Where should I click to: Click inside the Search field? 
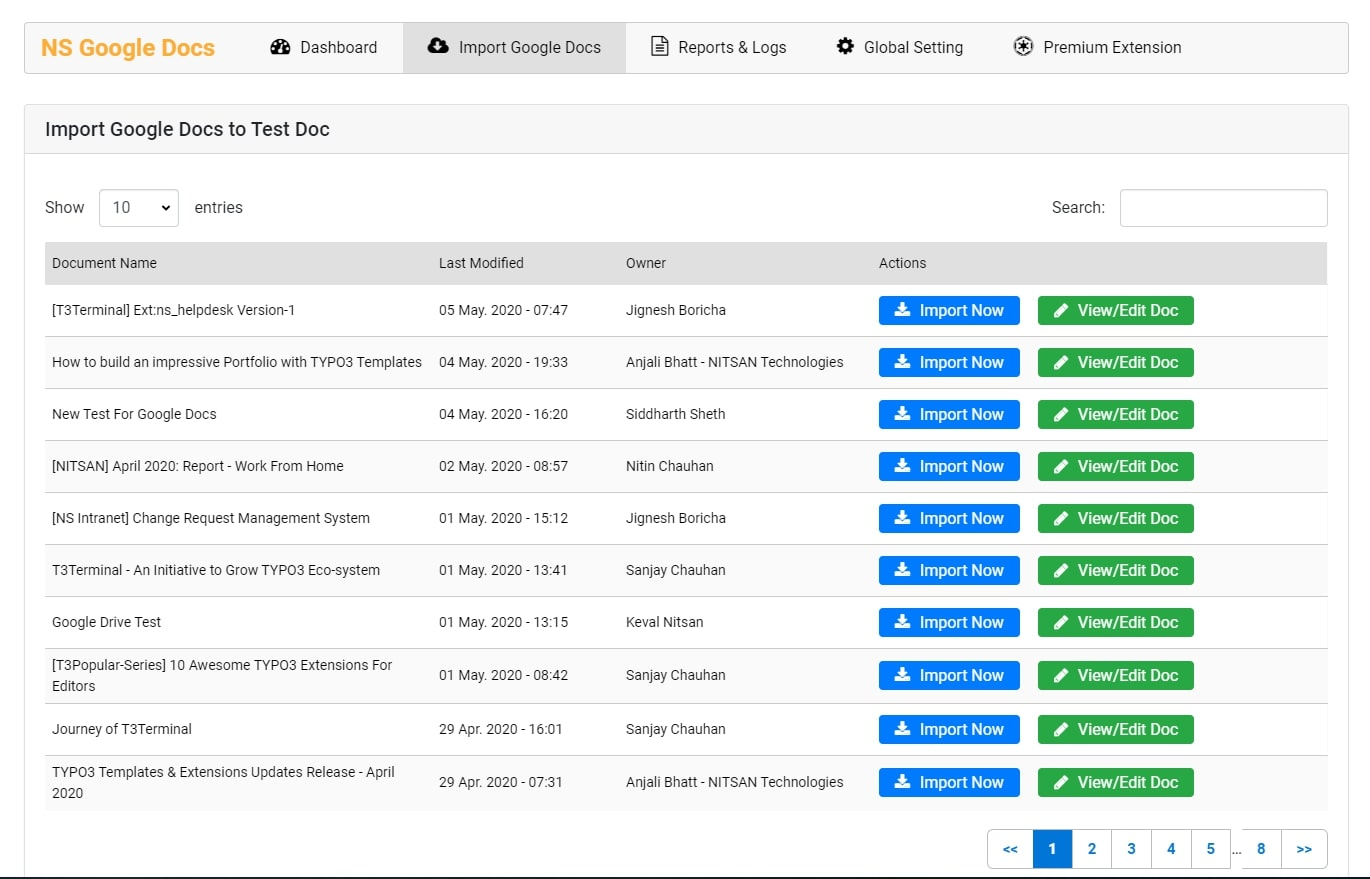pyautogui.click(x=1222, y=207)
